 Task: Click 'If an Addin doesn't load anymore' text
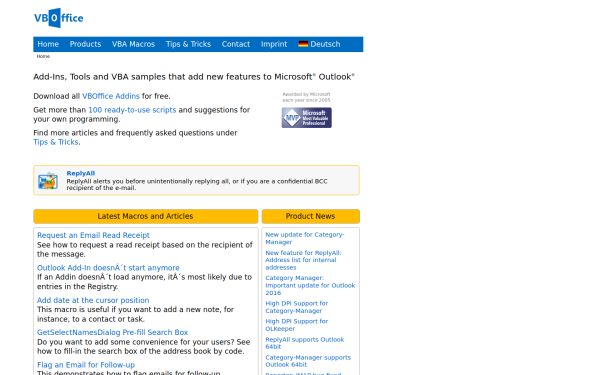tap(144, 282)
